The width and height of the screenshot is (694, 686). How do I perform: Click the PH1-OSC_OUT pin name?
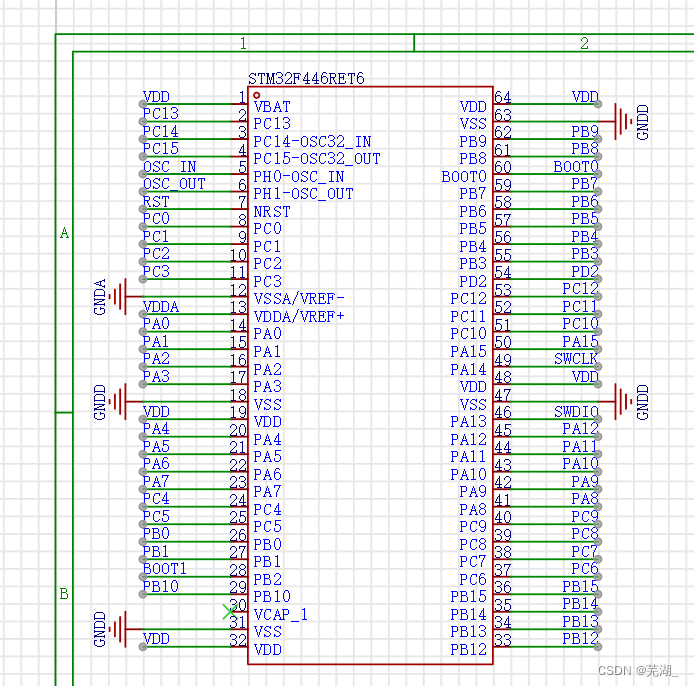point(303,194)
